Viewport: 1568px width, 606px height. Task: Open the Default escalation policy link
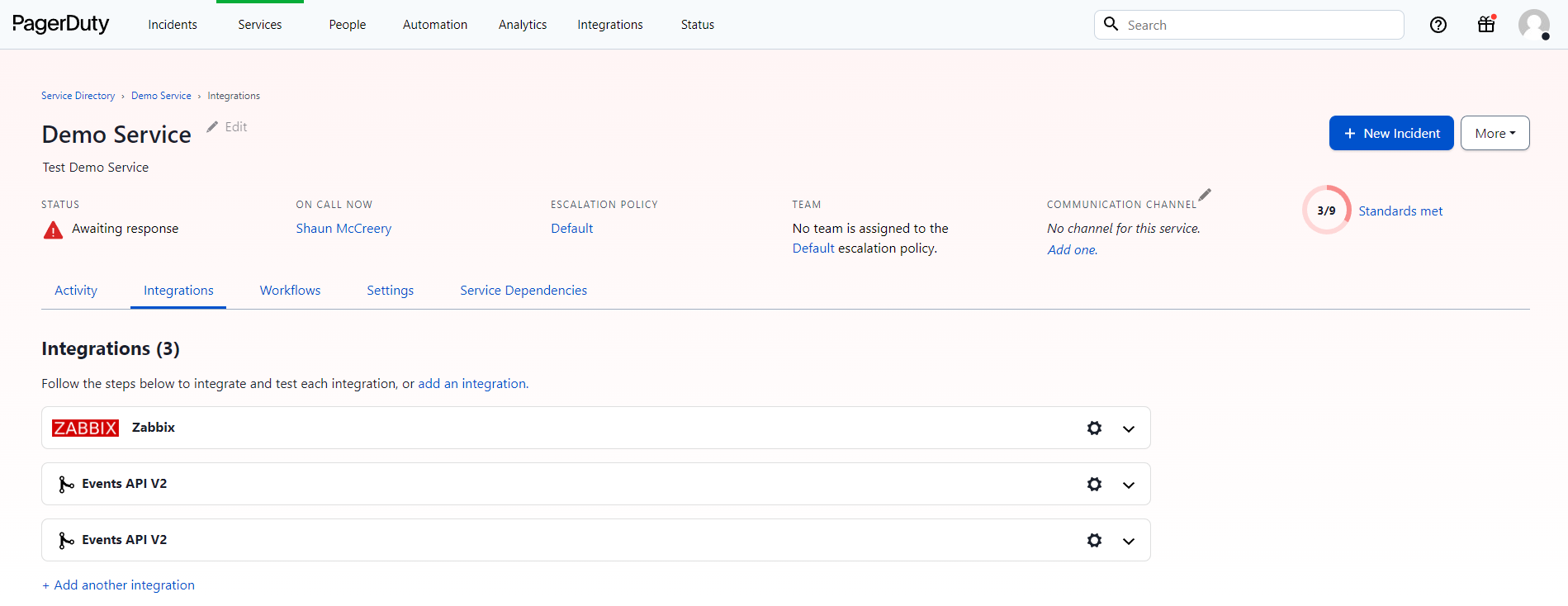point(571,229)
